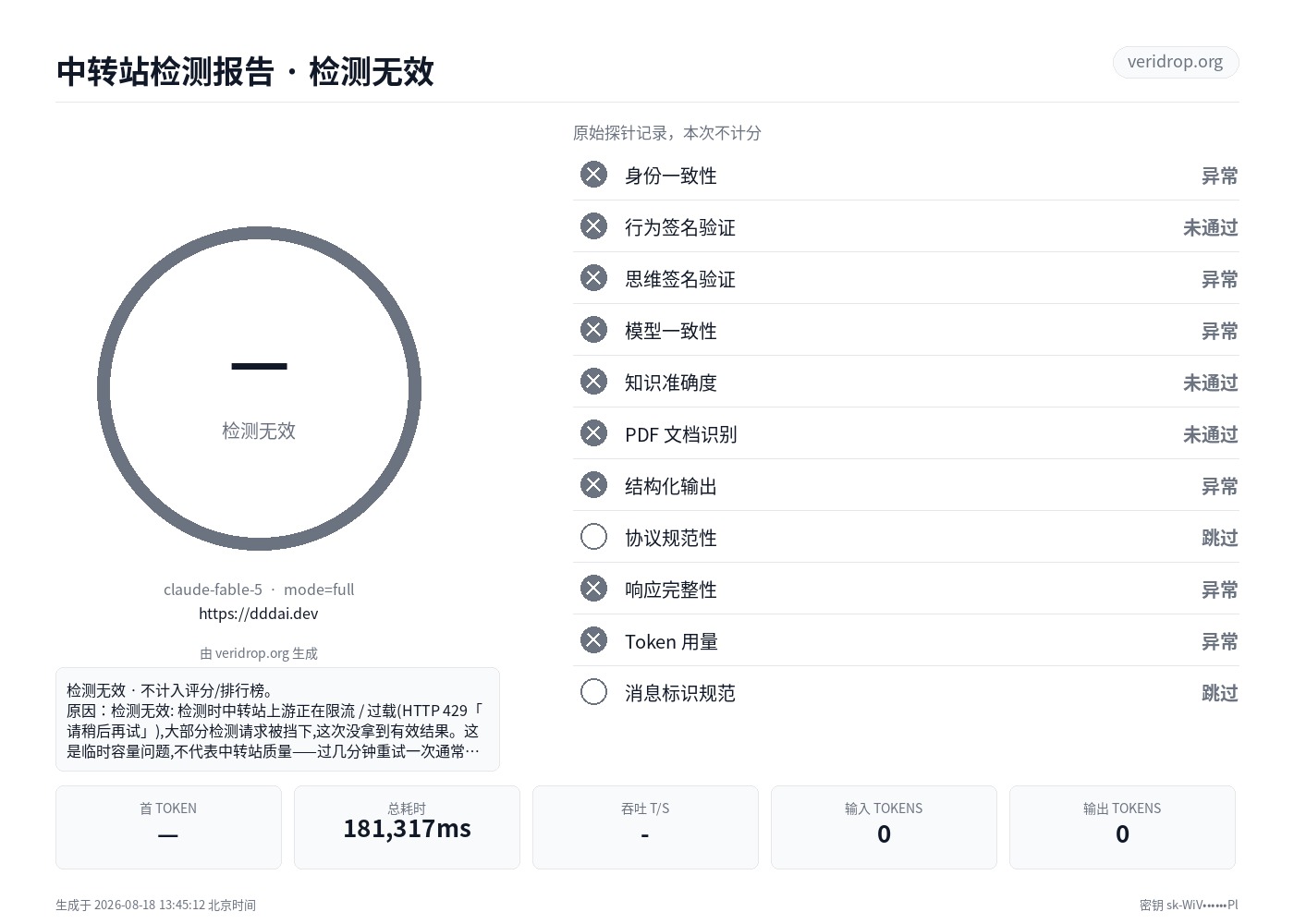Open the veridrop.org badge in header
The image size is (1294, 924).
pos(1175,62)
